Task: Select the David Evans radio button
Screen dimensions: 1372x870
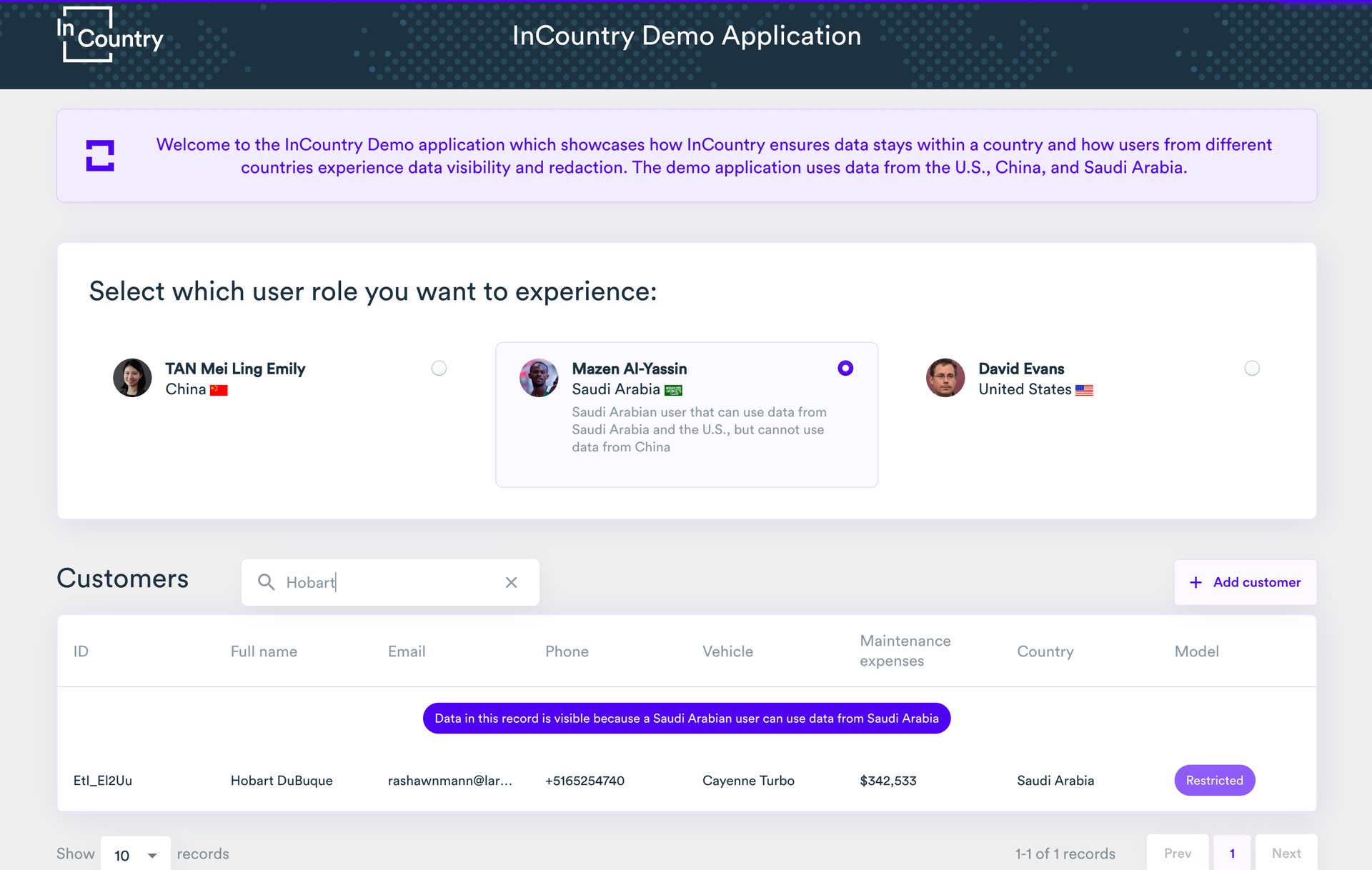Action: click(1252, 368)
